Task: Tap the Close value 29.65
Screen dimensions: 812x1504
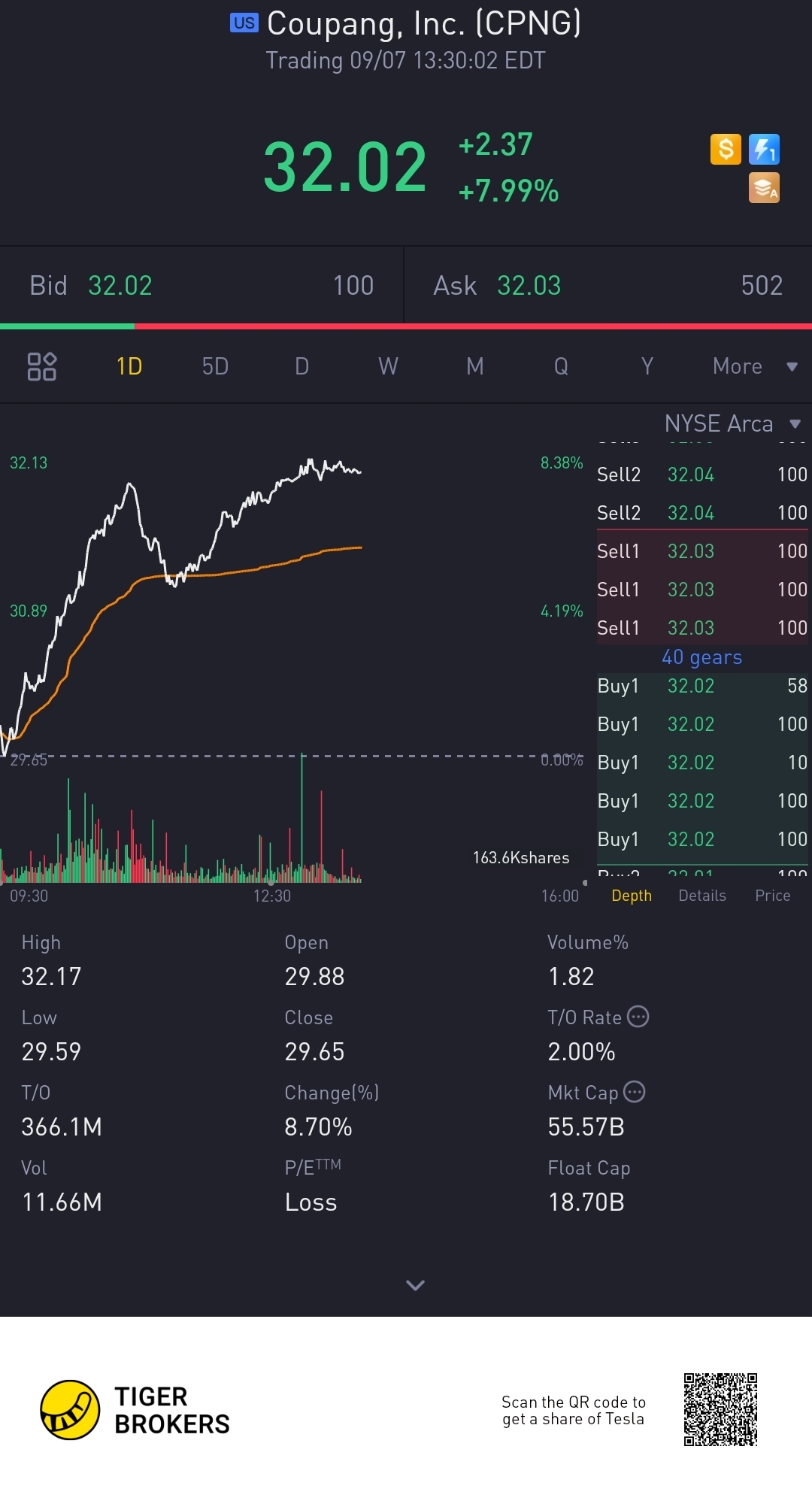Action: (x=314, y=1052)
